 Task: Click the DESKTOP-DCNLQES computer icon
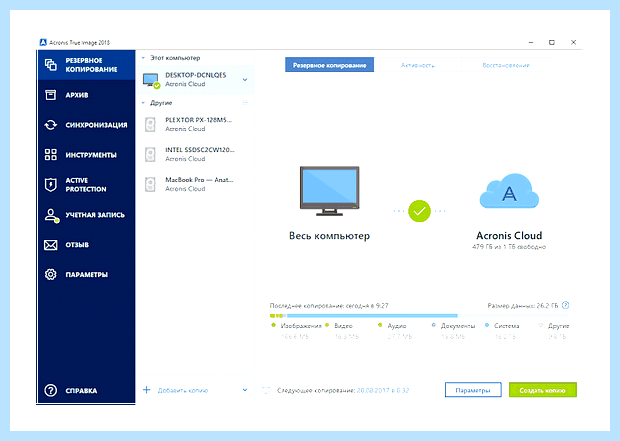coord(151,81)
